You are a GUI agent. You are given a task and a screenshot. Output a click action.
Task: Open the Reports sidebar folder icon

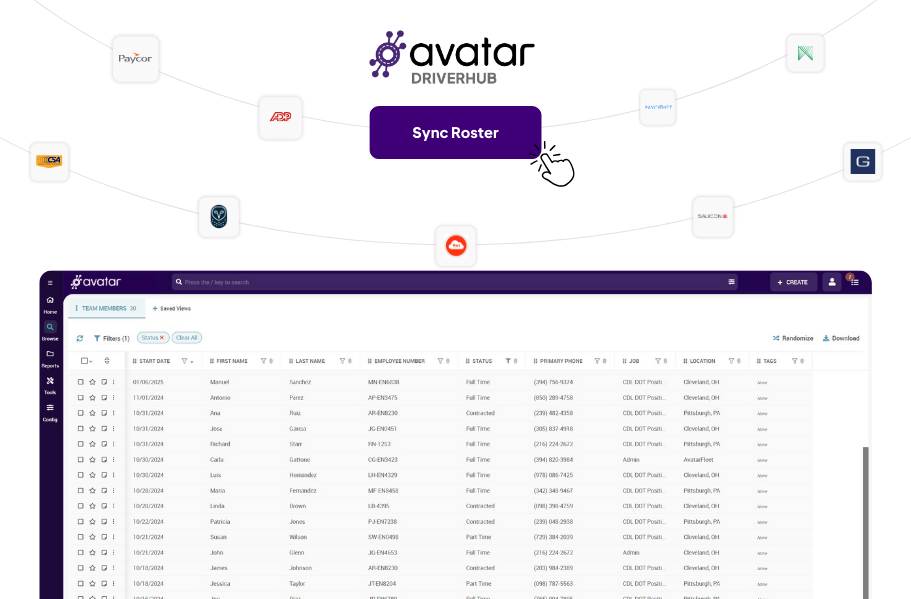(50, 355)
